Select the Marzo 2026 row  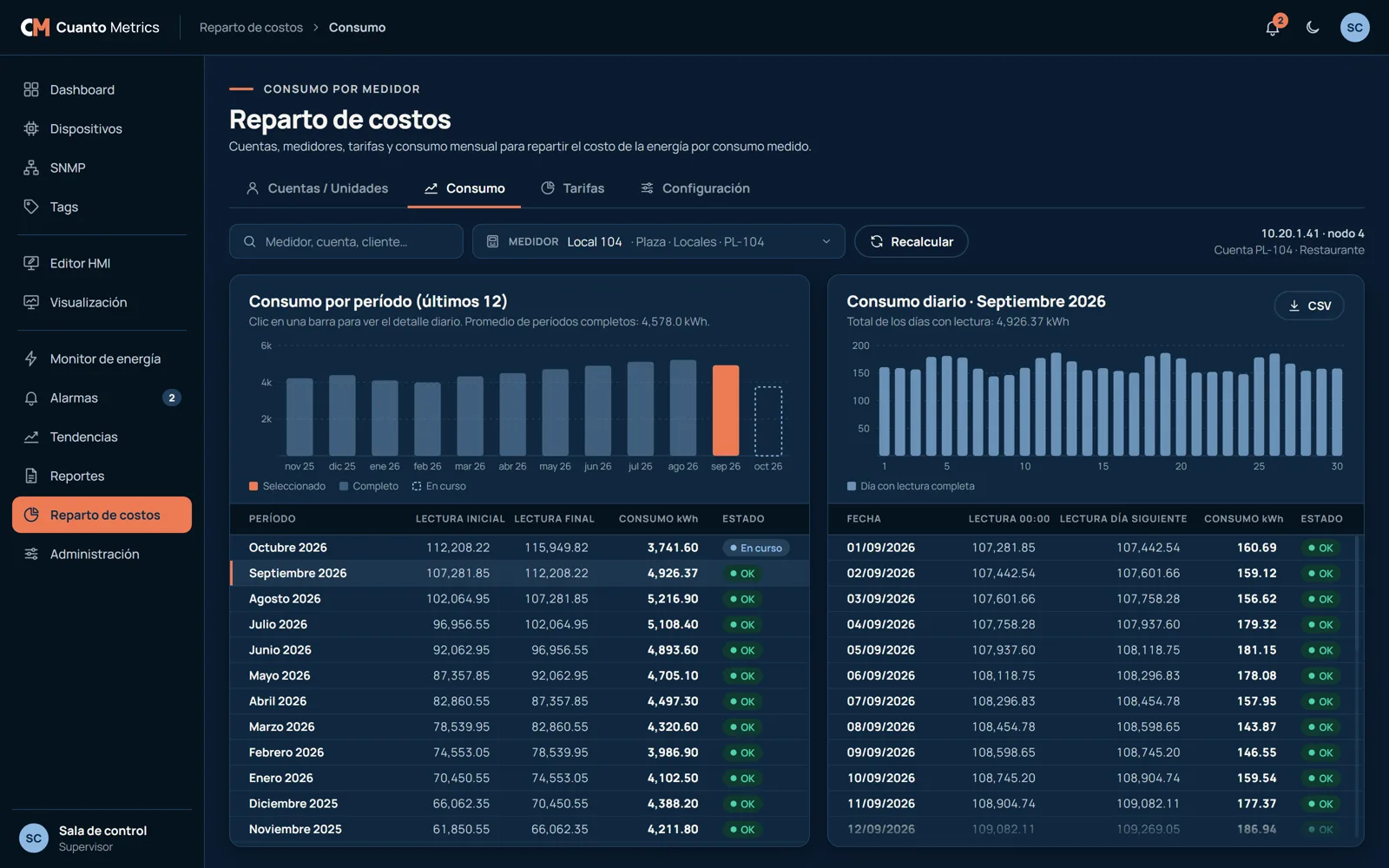tap(520, 727)
